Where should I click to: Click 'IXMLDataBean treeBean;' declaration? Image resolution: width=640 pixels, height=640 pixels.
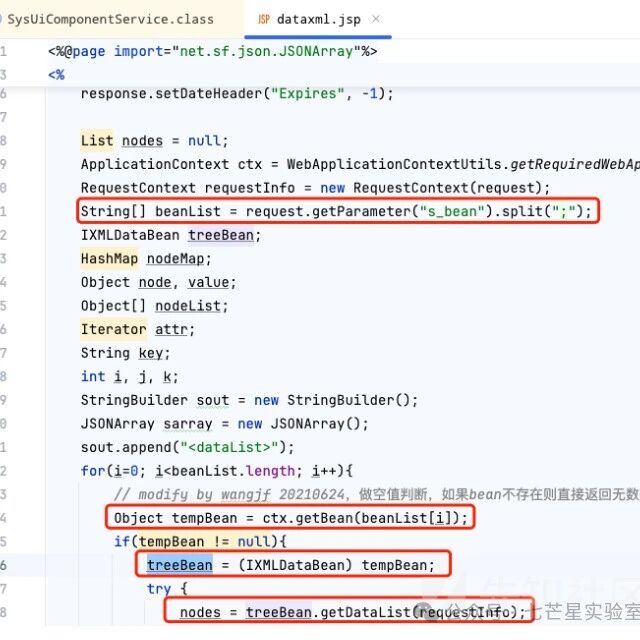coord(171,235)
